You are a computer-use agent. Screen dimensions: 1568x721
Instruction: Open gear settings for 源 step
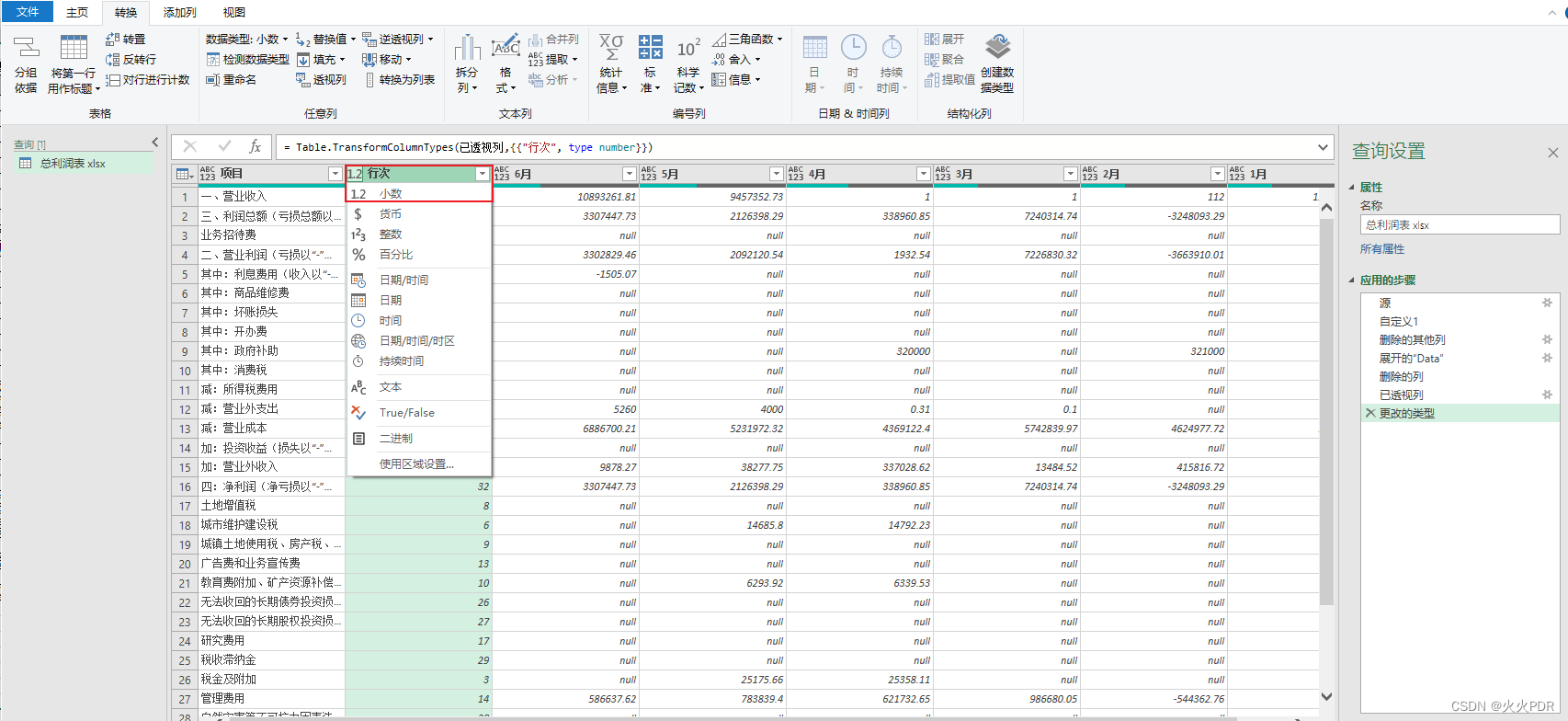pos(1547,303)
